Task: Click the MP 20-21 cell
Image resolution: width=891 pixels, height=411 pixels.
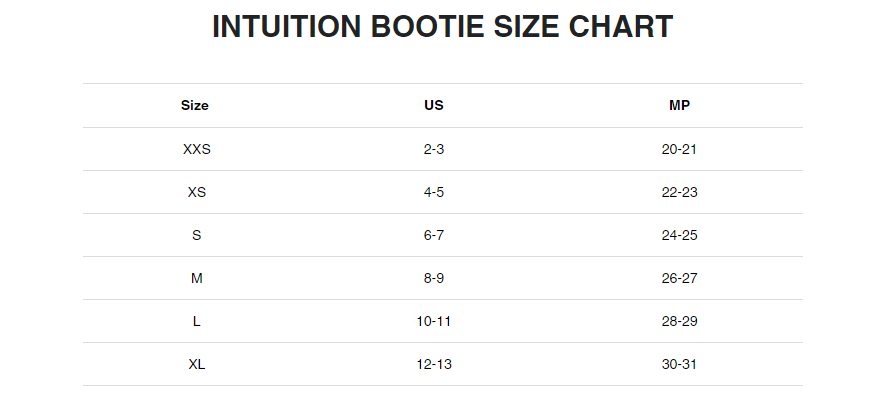Action: pos(679,149)
